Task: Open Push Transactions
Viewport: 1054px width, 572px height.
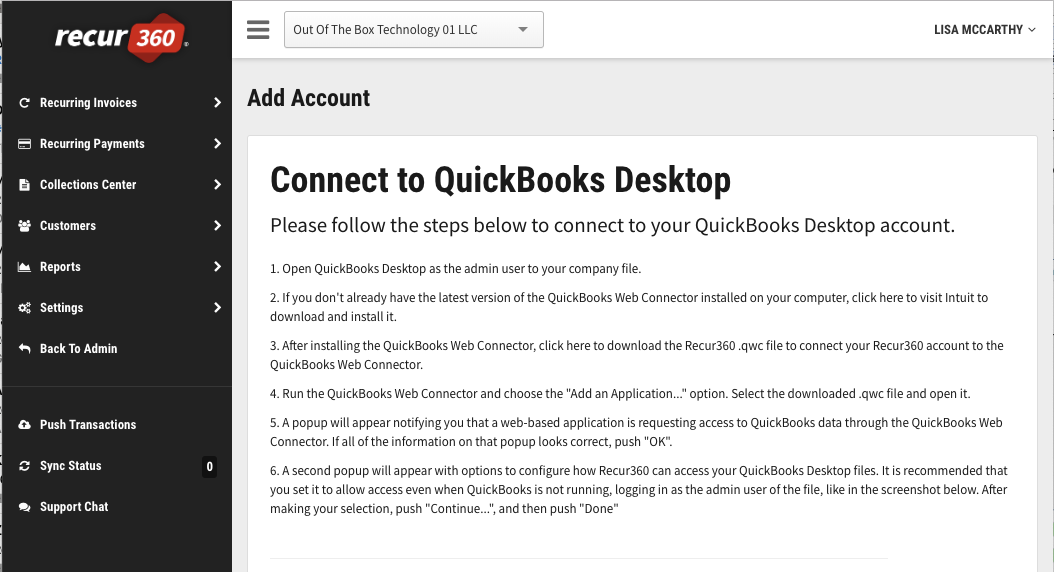Action: (x=118, y=425)
